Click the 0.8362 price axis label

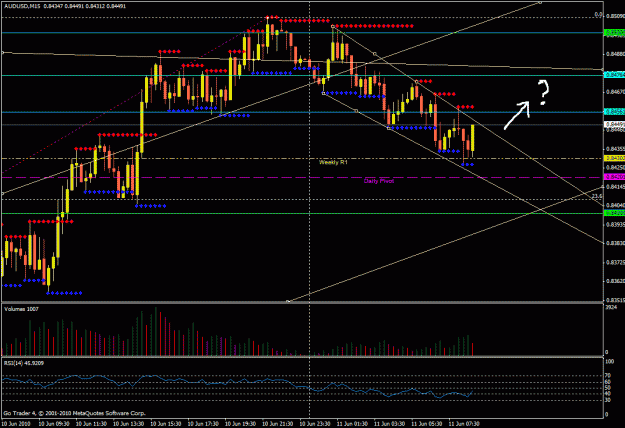615,281
